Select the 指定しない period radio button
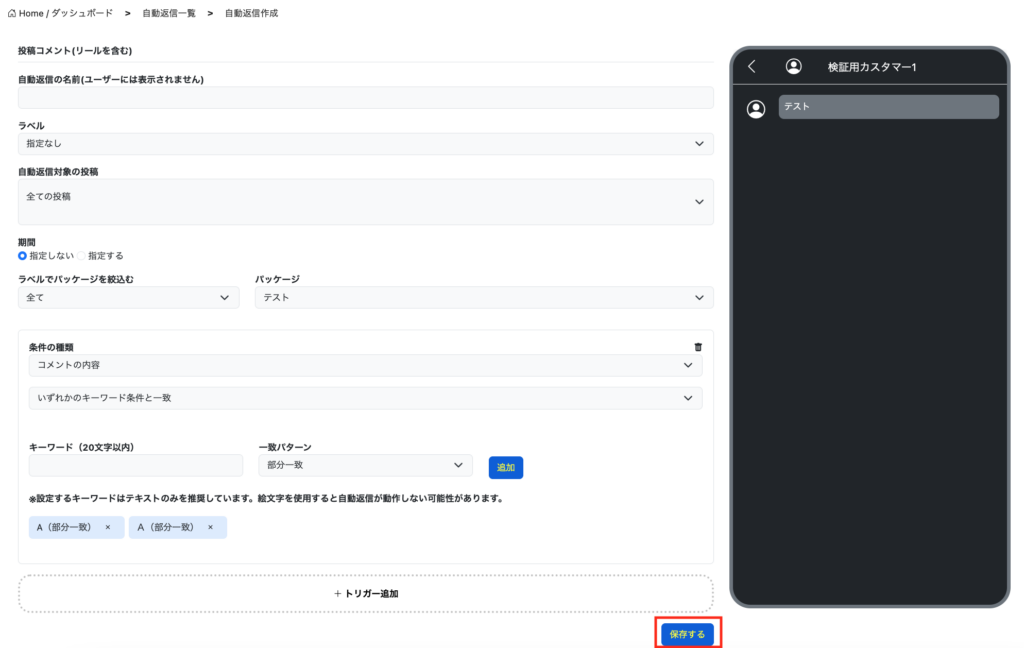The height and width of the screenshot is (648, 1024). point(22,256)
